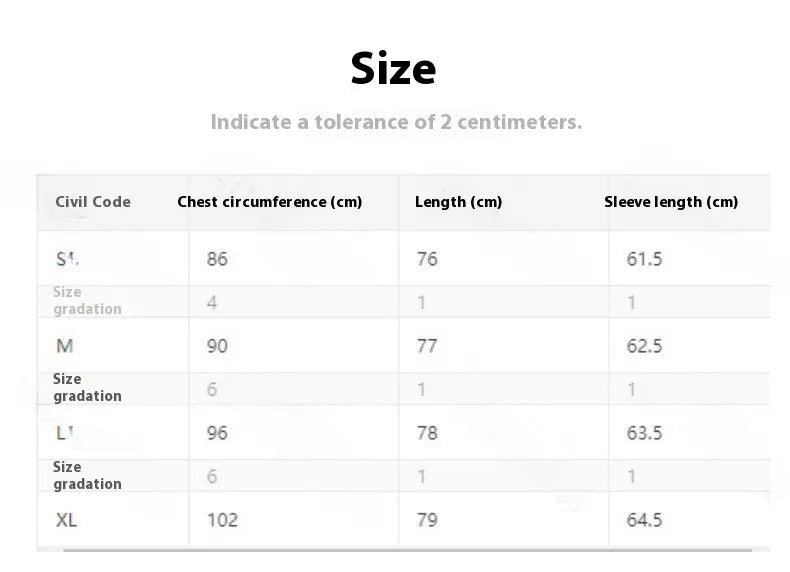790x572 pixels.
Task: Pick the length value 79 cell
Action: coord(427,520)
